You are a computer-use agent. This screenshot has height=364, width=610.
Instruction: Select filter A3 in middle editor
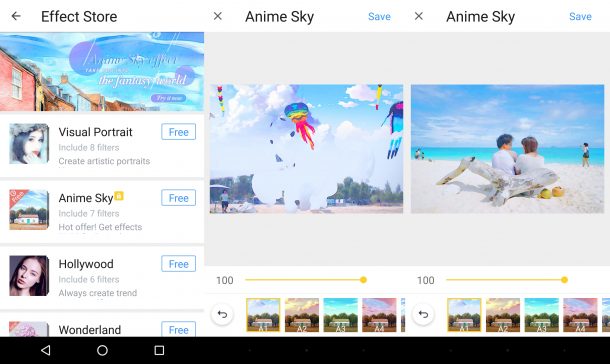[x=340, y=315]
